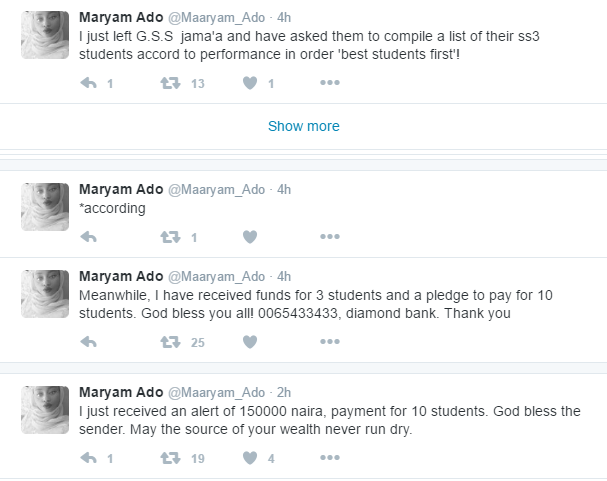Retweet the 150000 naira alert tweet
Viewport: 607px width, 481px height.
[x=171, y=458]
